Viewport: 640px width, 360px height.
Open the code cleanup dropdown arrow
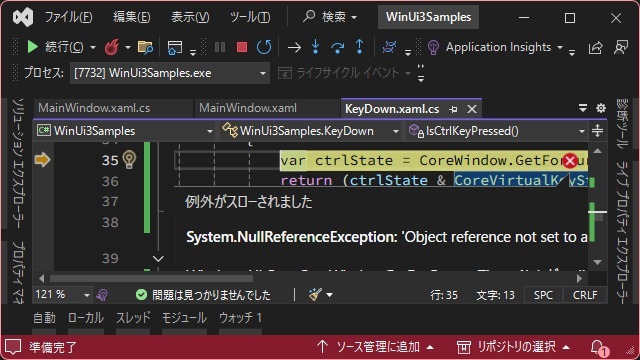pos(329,295)
